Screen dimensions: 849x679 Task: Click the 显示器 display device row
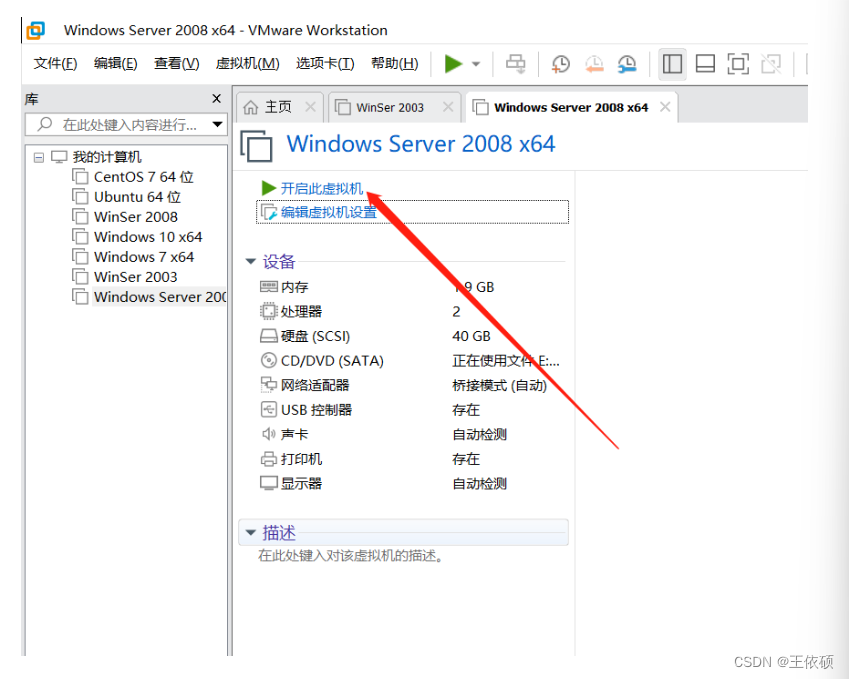point(412,484)
